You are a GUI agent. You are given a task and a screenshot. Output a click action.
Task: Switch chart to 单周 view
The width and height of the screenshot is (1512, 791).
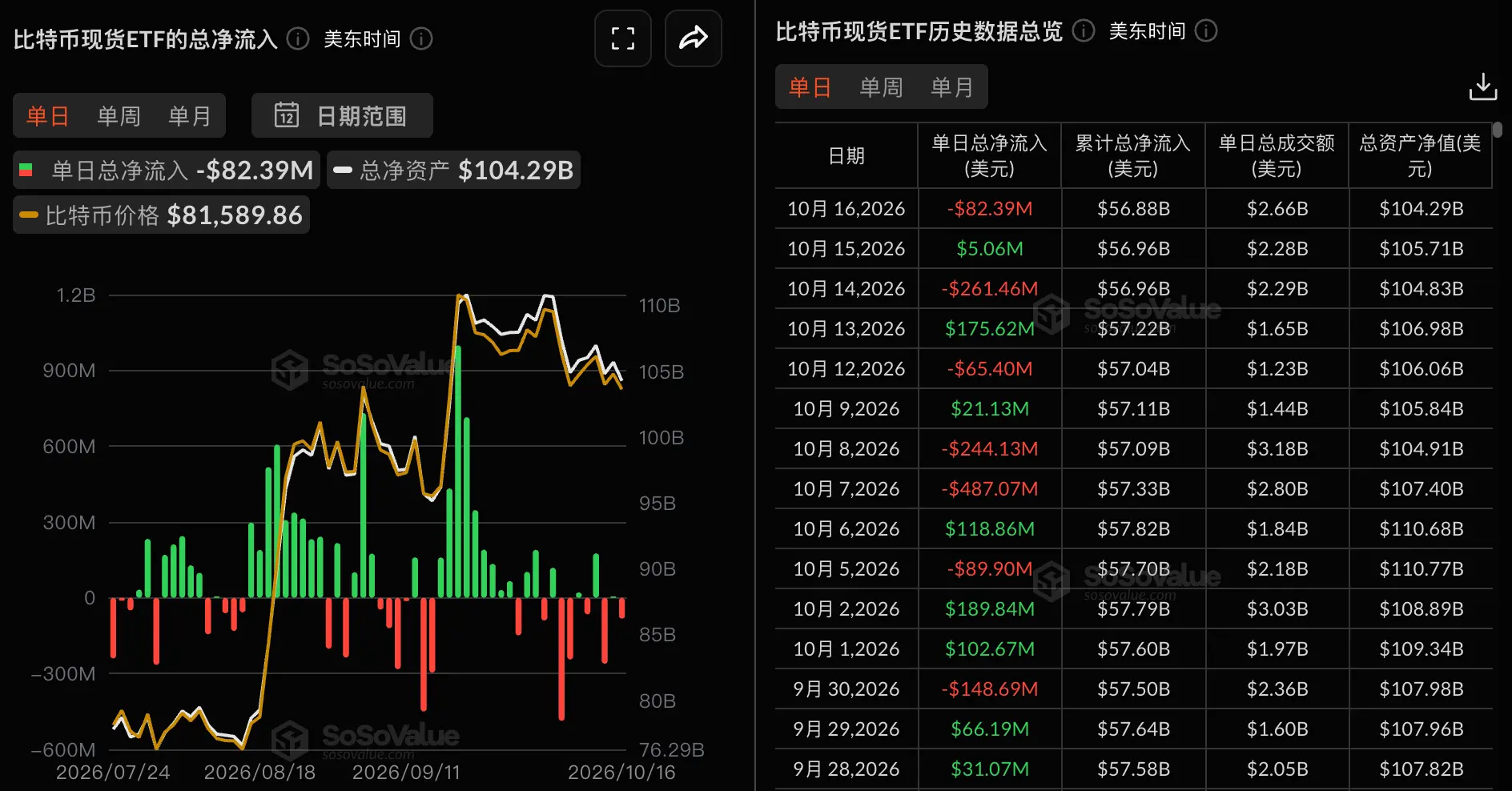pyautogui.click(x=119, y=116)
